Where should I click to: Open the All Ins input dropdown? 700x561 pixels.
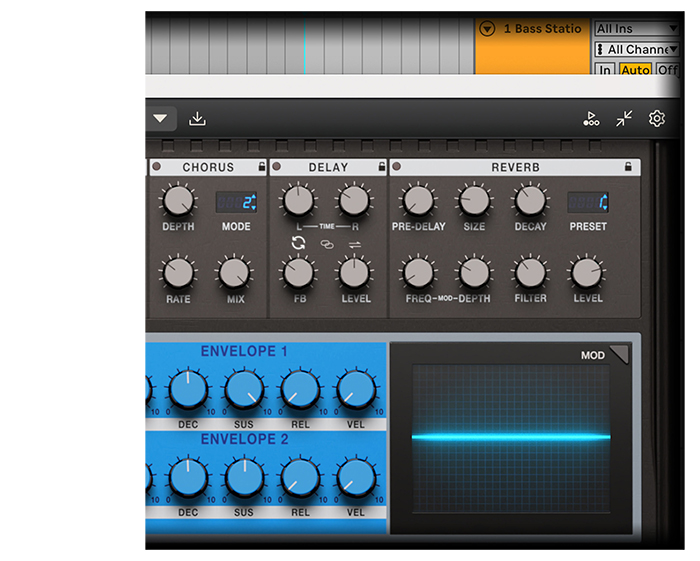point(637,29)
